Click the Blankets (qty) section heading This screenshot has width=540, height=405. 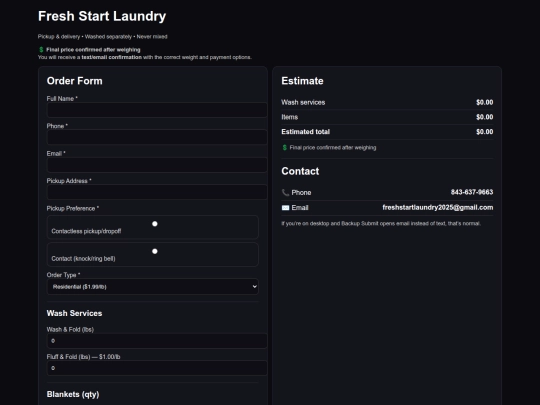click(x=73, y=394)
